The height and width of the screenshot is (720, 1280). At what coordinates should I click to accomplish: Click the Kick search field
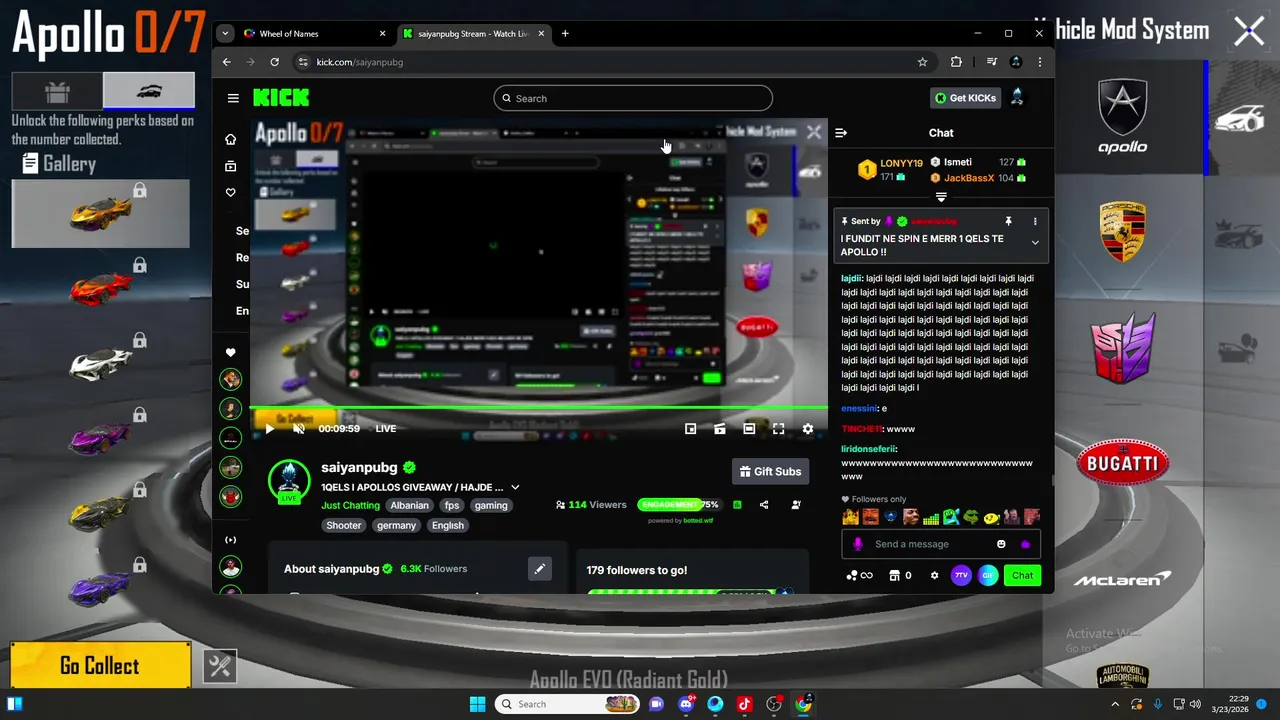[633, 98]
